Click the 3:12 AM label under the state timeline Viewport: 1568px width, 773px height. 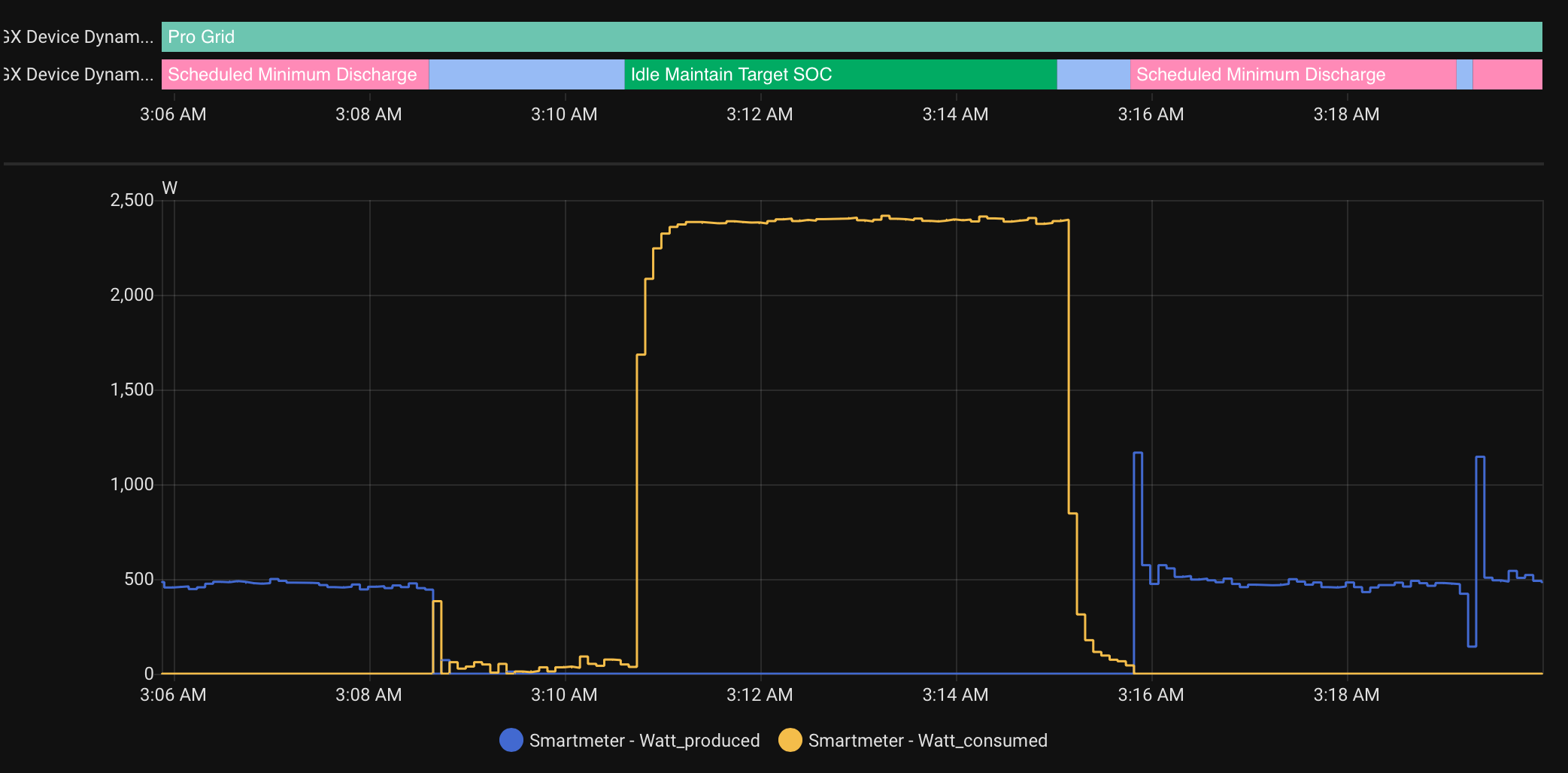pos(760,114)
